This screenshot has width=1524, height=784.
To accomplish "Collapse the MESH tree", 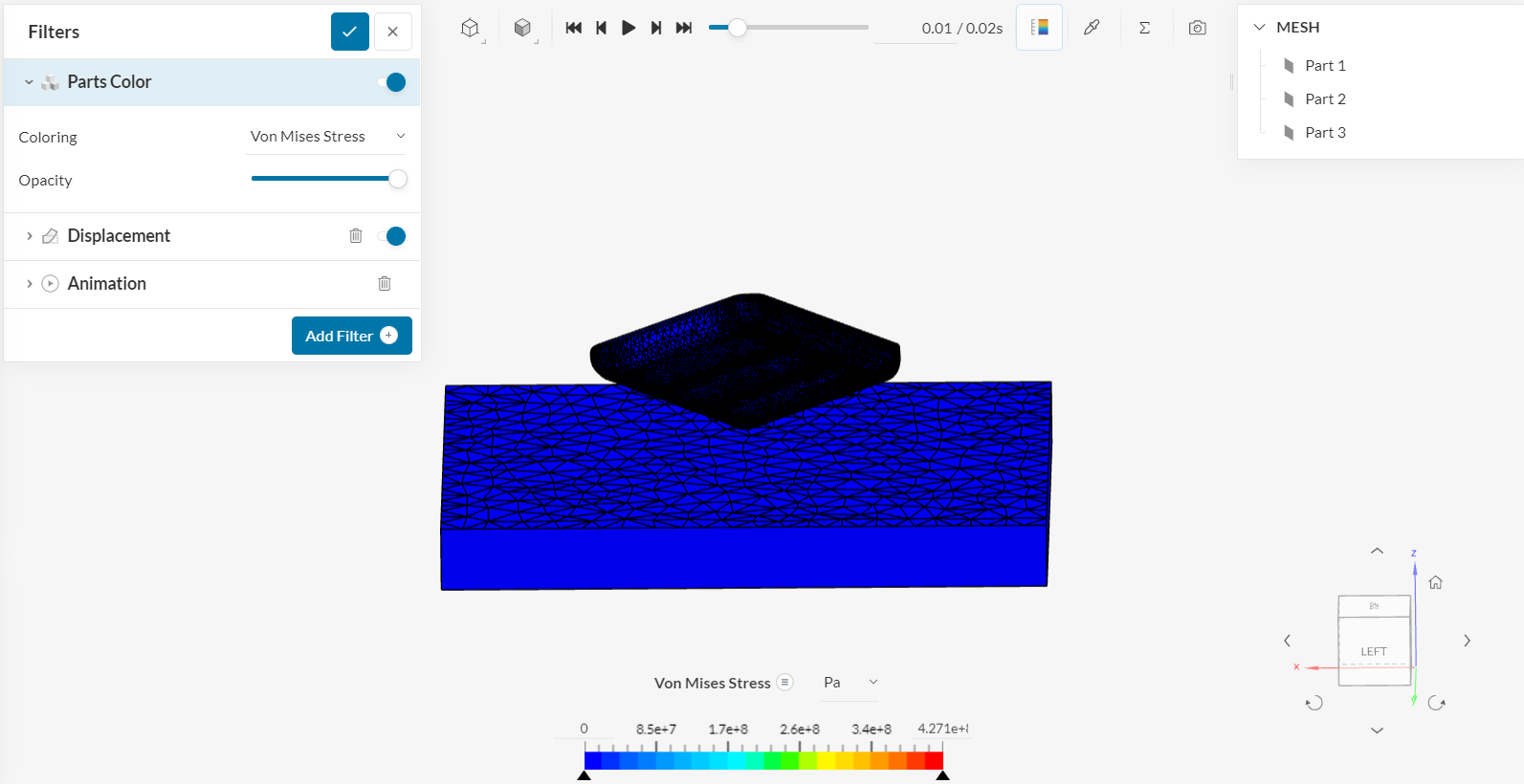I will click(1259, 28).
